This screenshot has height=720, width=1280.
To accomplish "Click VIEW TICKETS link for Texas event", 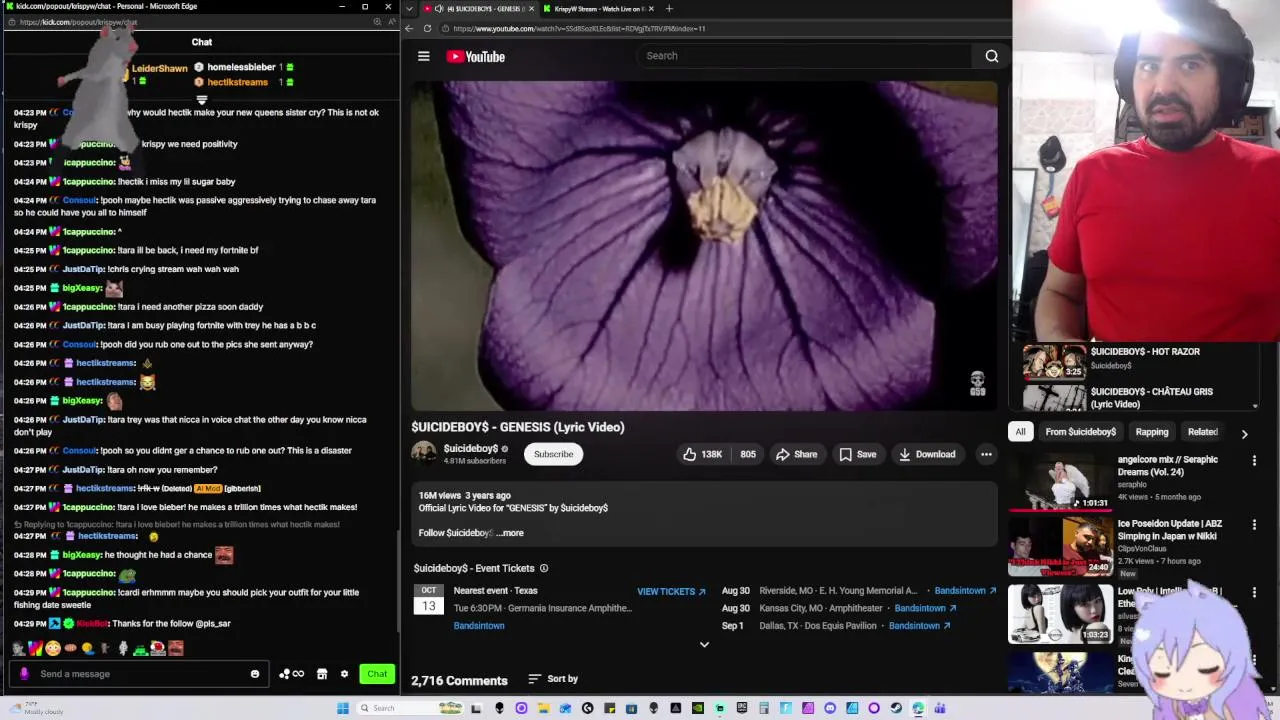I will point(671,591).
